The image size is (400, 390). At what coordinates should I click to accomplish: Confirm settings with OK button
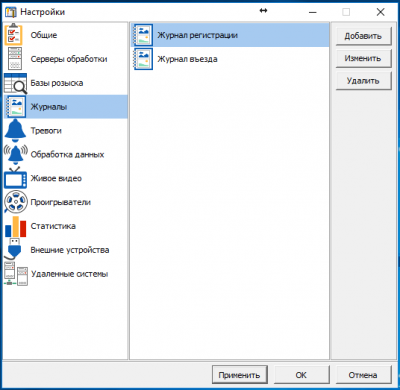pos(301,375)
